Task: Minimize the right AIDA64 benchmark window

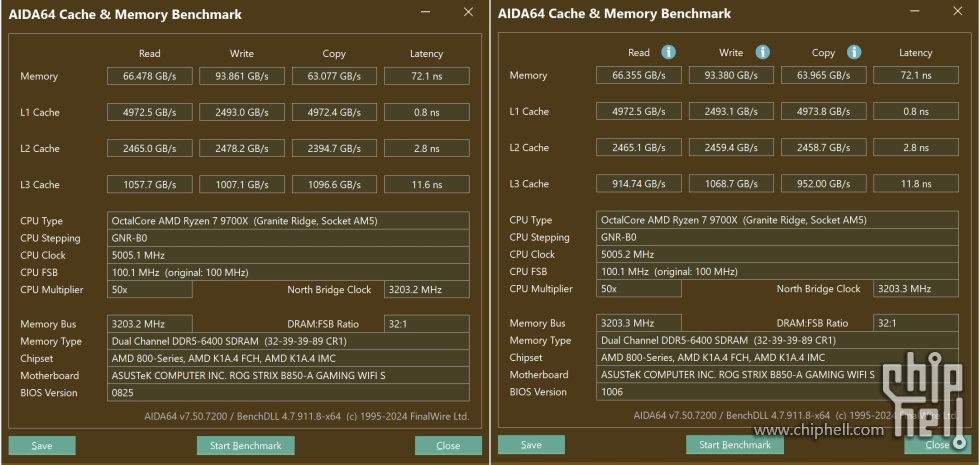Action: click(x=915, y=11)
